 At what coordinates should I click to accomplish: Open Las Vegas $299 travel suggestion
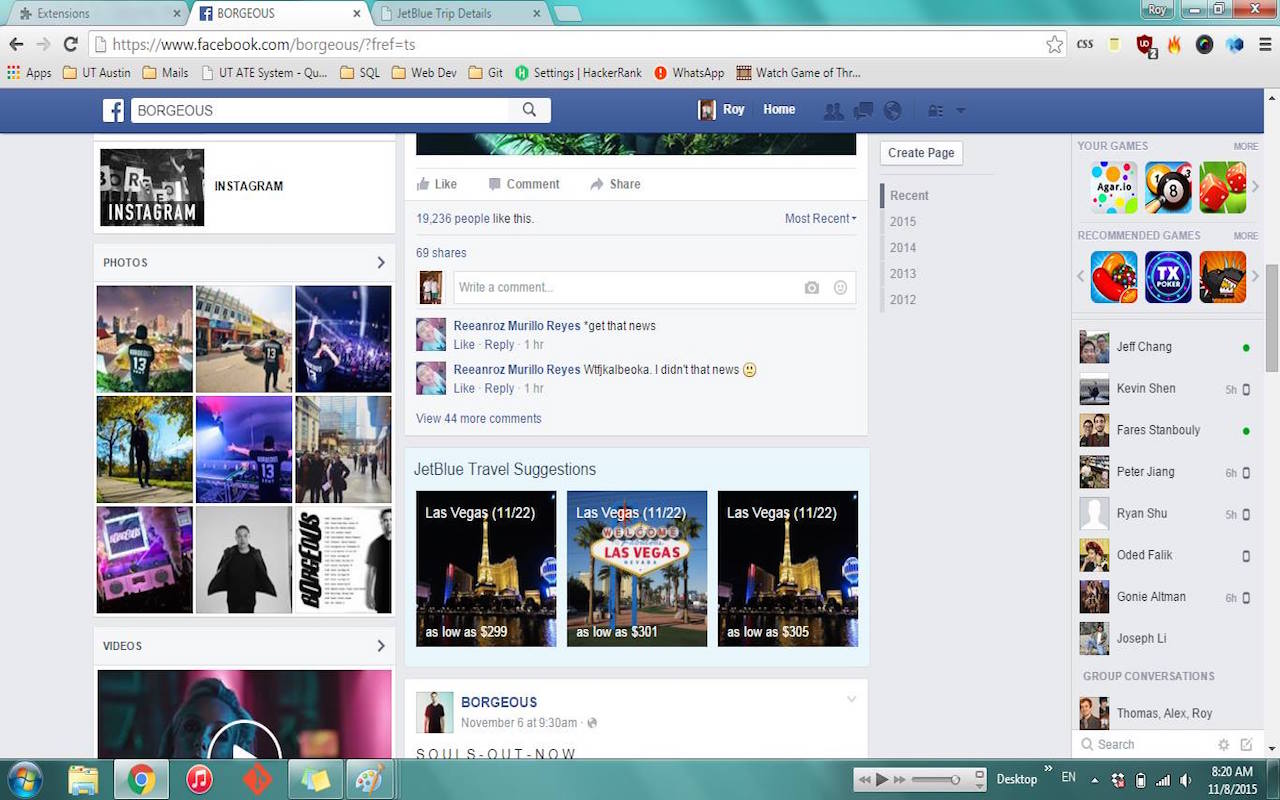tap(486, 568)
